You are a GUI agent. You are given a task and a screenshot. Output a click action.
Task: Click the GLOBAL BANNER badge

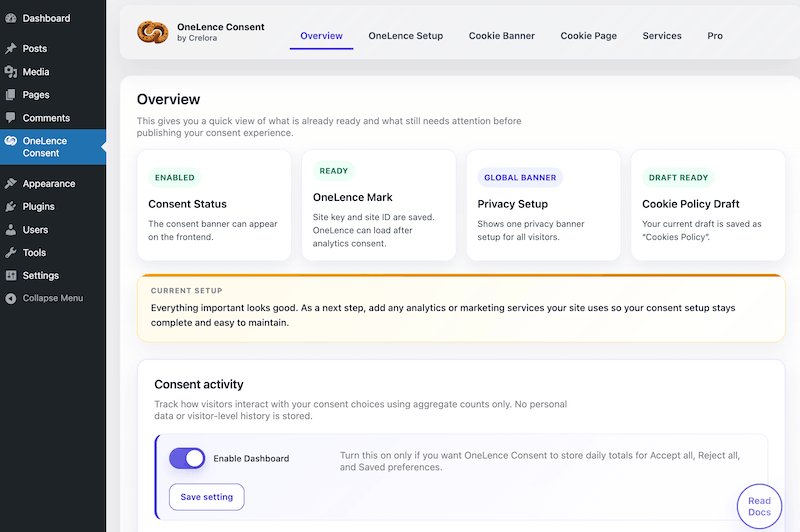pyautogui.click(x=520, y=178)
